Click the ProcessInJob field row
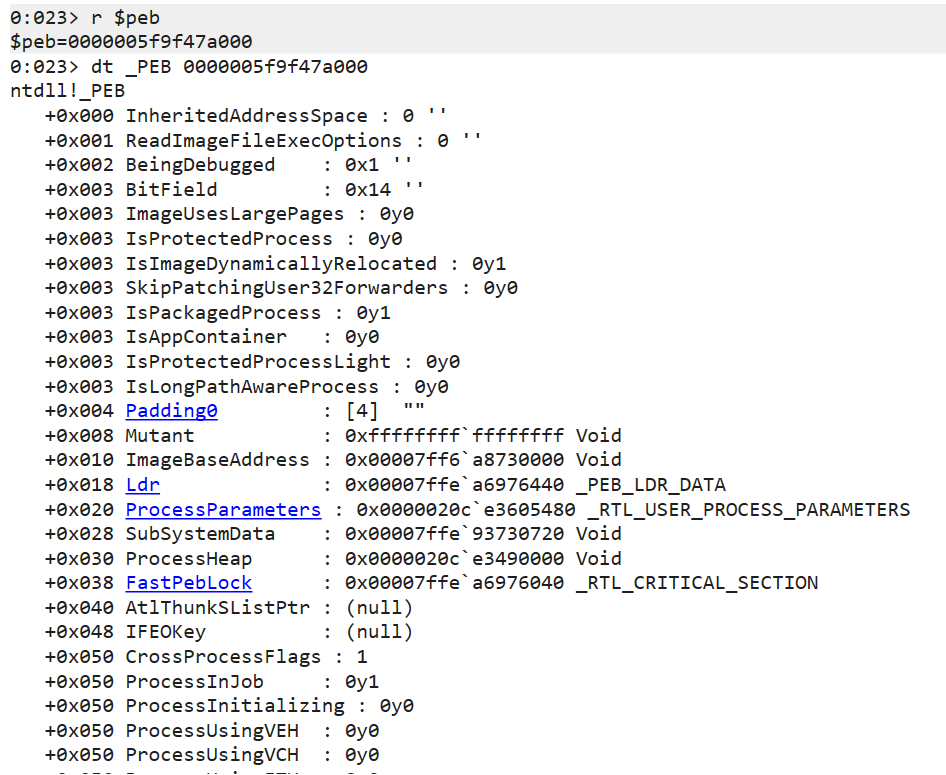946x775 pixels. [x=194, y=682]
